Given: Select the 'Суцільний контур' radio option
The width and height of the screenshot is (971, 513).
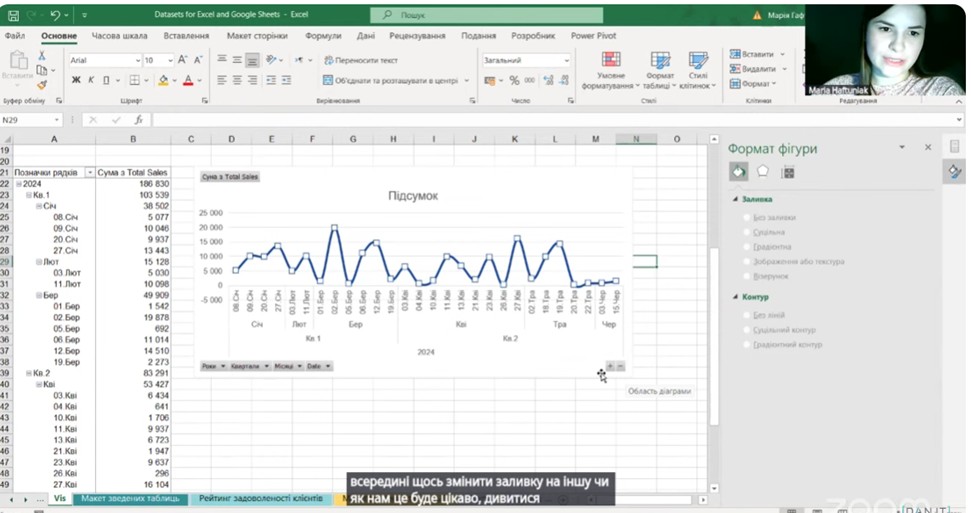Looking at the screenshot, I should 748,330.
